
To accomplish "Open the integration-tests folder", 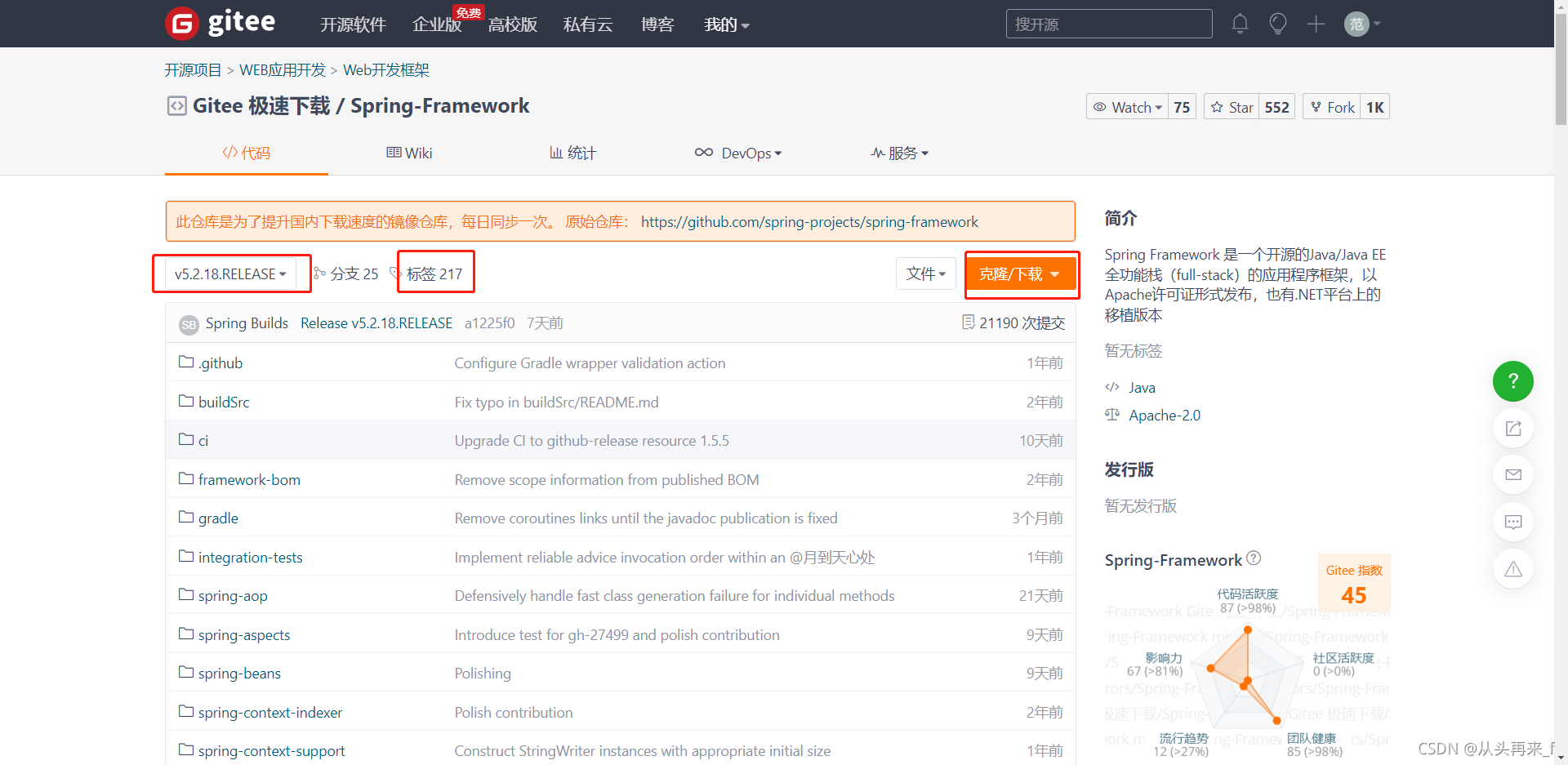I will [x=250, y=557].
